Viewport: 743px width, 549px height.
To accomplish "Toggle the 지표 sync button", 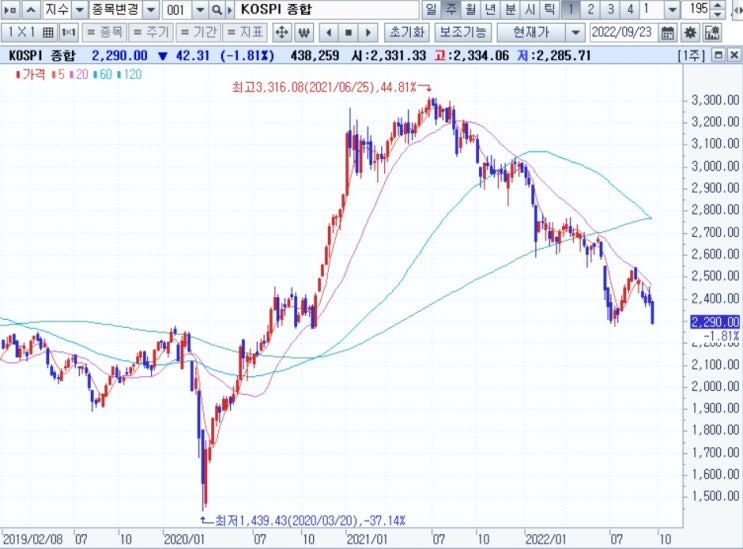I will [245, 32].
